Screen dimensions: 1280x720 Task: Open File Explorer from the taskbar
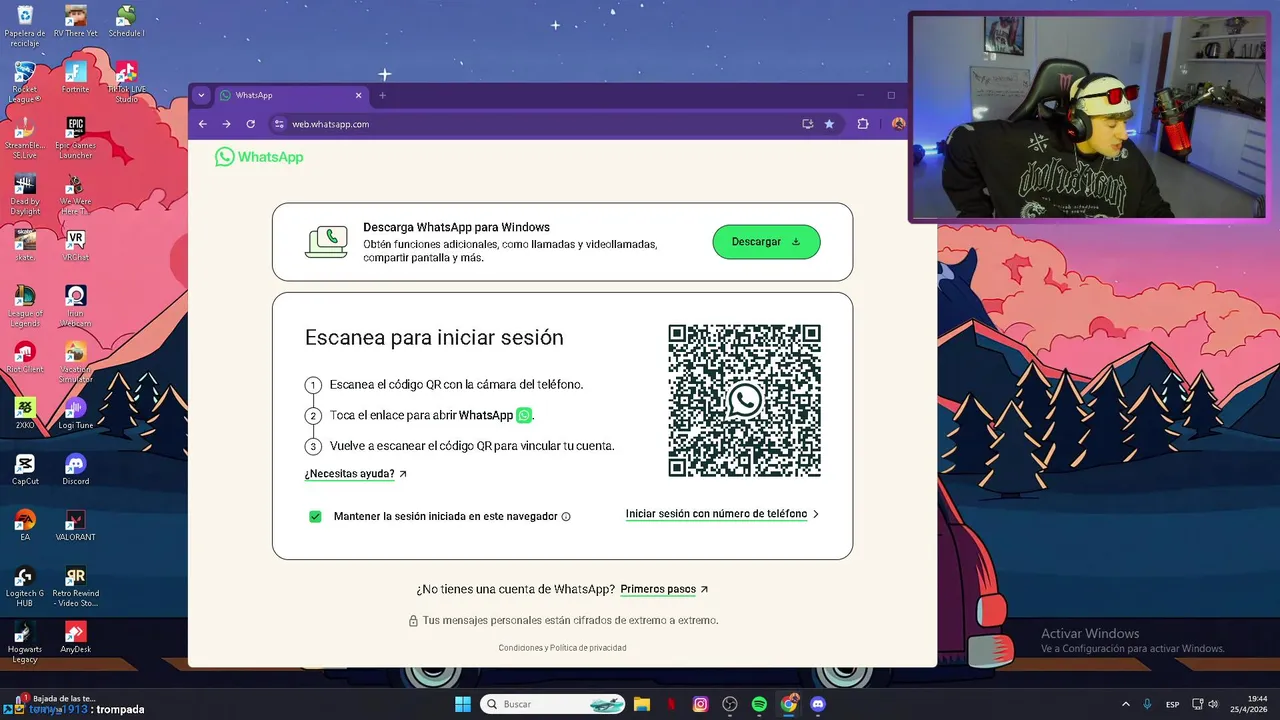coord(642,704)
